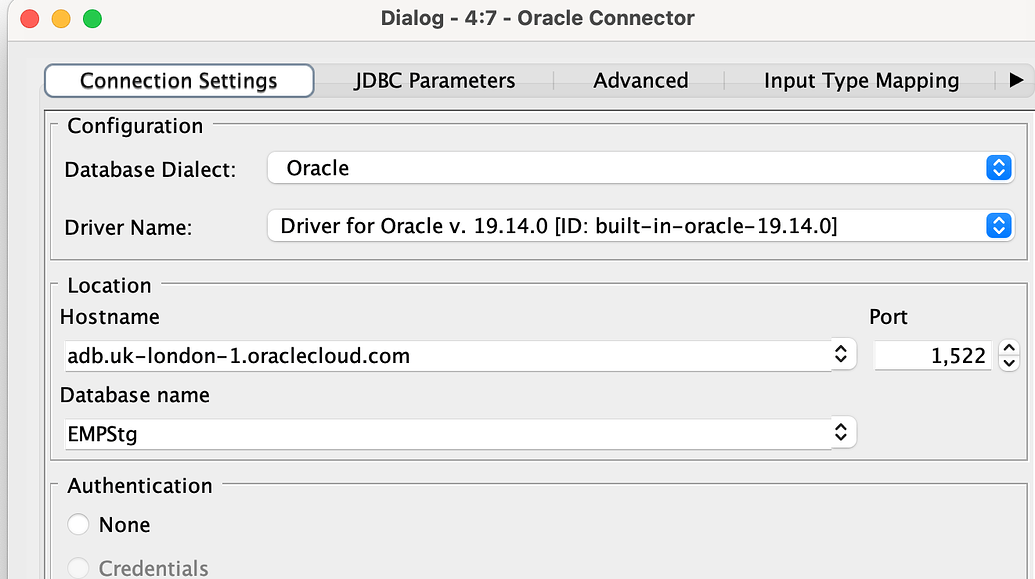
Task: Select the Connection Settings tab
Action: pos(178,80)
